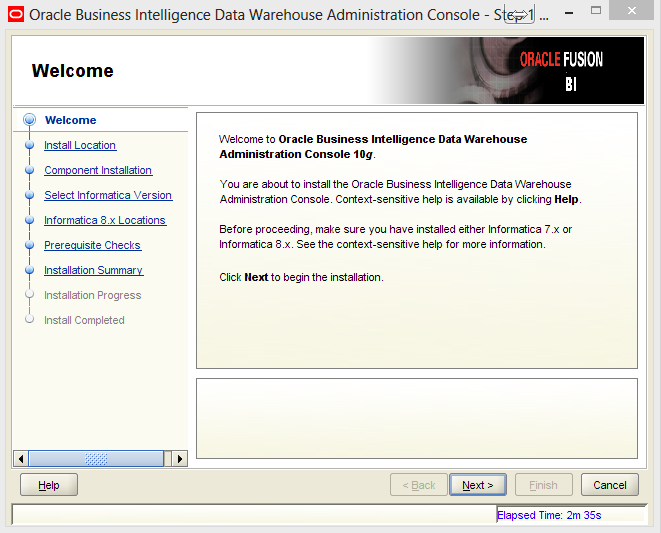The image size is (661, 533).
Task: Click the Welcome step bullet icon
Action: tap(29, 120)
